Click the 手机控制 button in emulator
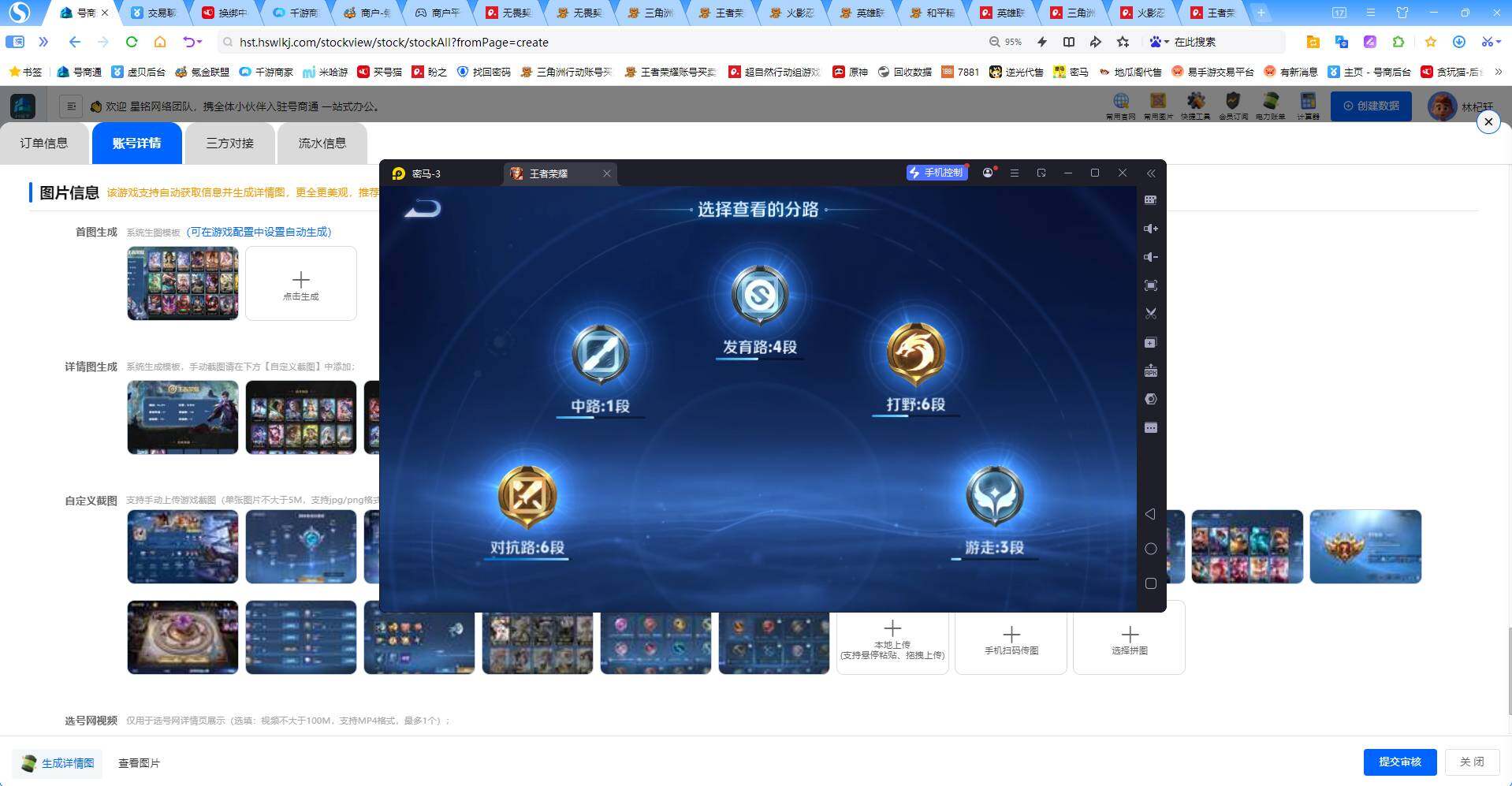The image size is (1512, 786). point(937,173)
